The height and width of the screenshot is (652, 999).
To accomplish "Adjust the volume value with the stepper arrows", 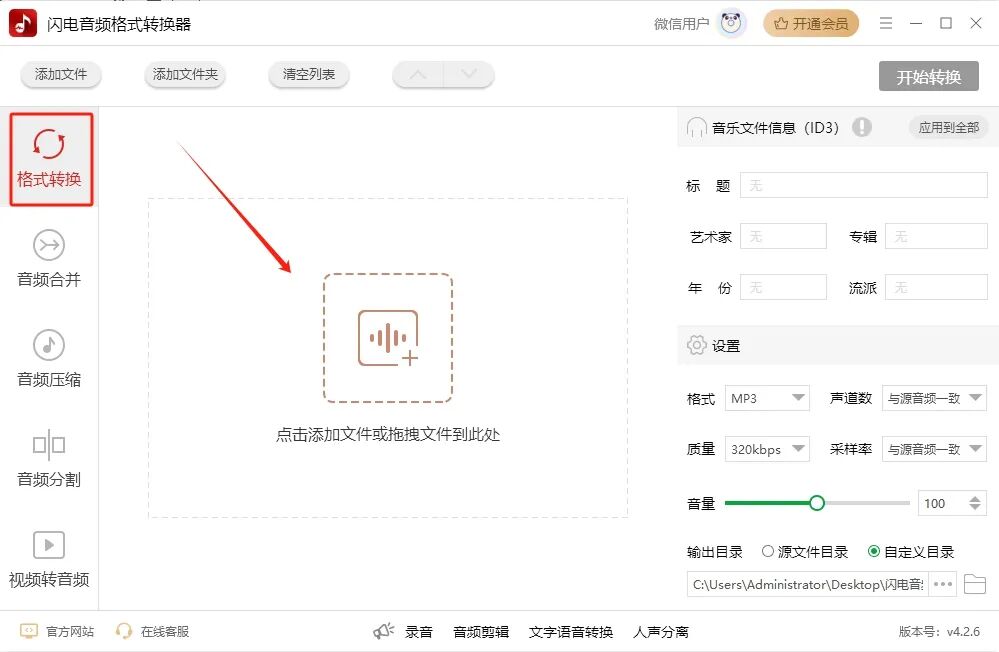I will 975,503.
